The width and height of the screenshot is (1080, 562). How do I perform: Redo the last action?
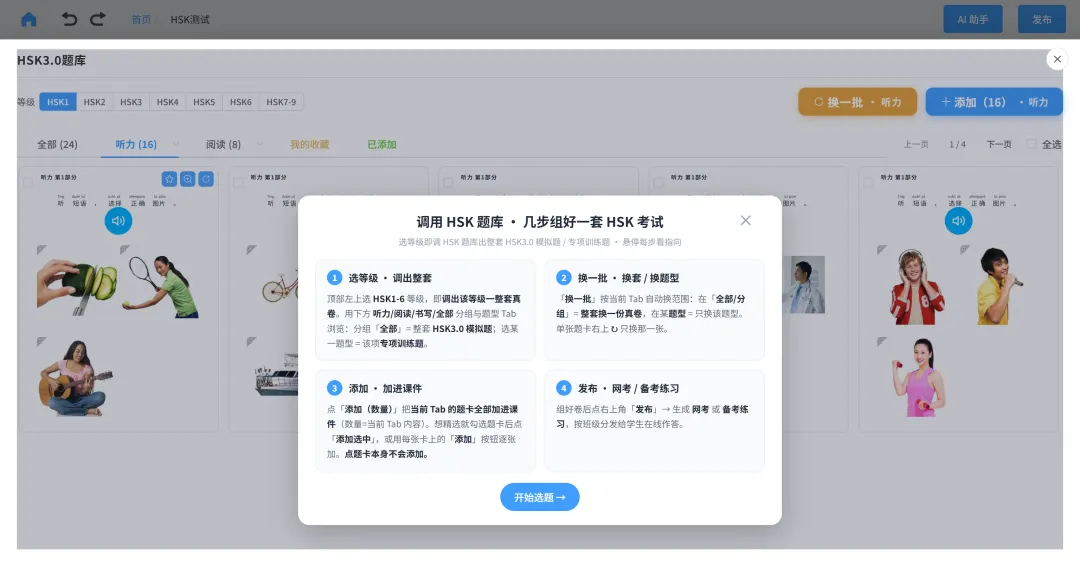(98, 19)
